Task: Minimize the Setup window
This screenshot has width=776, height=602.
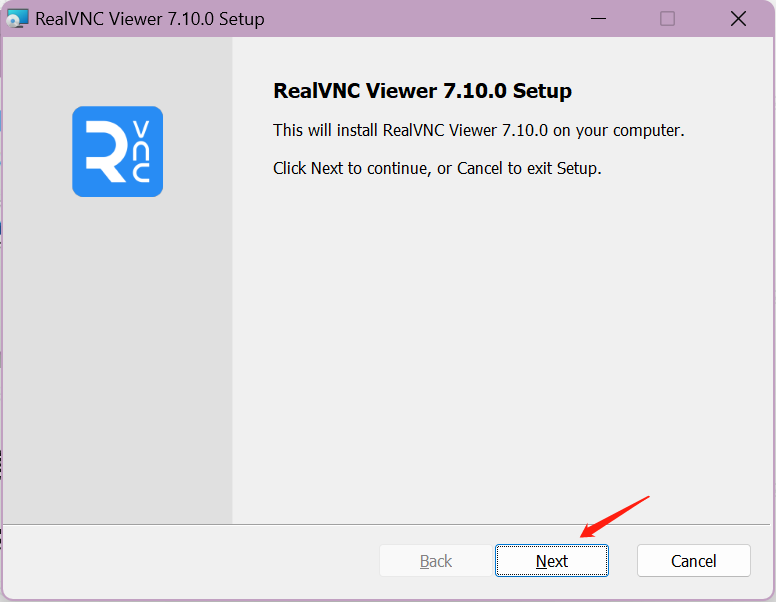Action: point(599,19)
